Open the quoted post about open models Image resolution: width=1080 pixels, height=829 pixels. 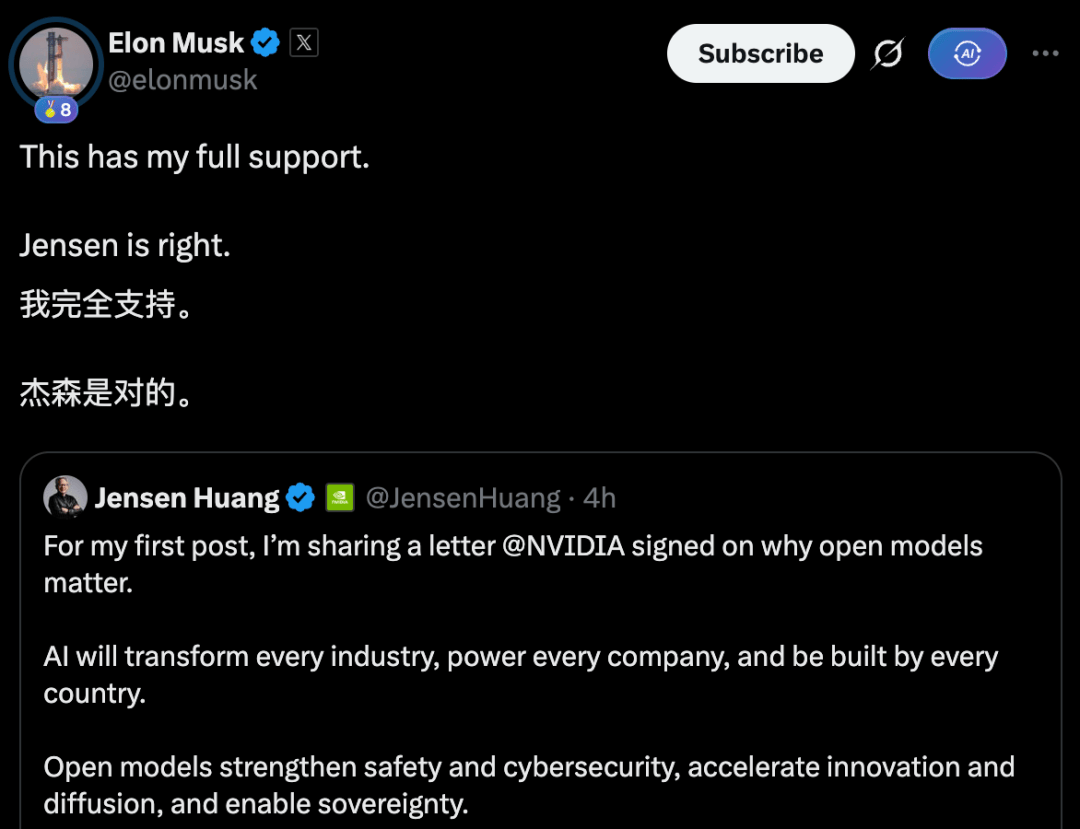[541, 640]
